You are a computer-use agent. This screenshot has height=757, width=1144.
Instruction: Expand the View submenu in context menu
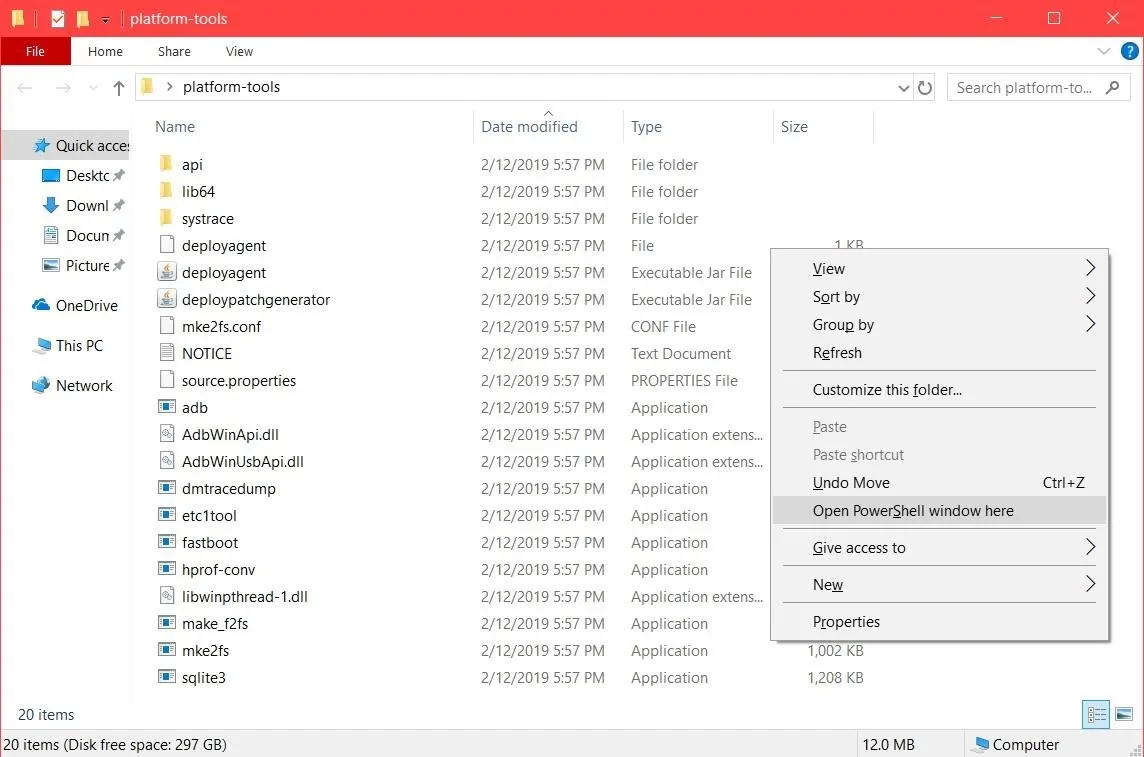(1090, 268)
